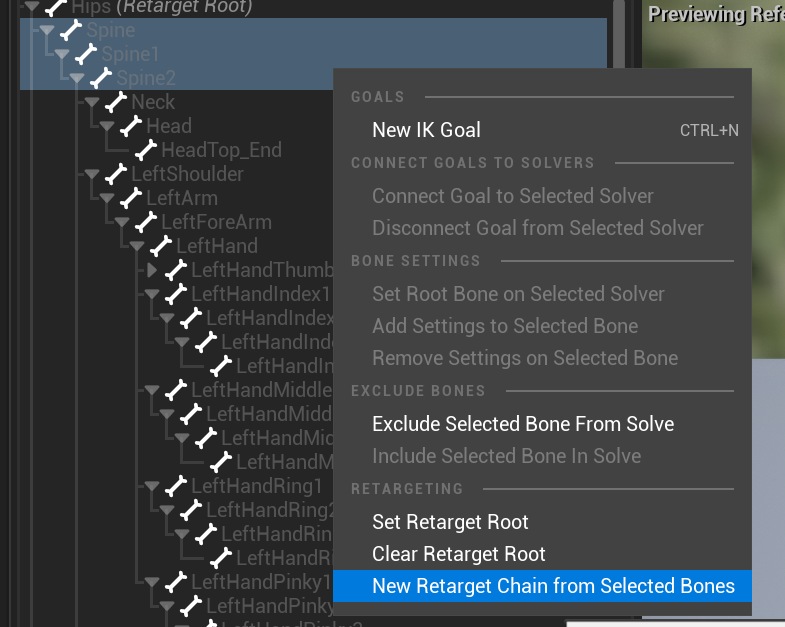Click the LeftShoulder bone icon
The image size is (785, 627).
click(x=116, y=174)
